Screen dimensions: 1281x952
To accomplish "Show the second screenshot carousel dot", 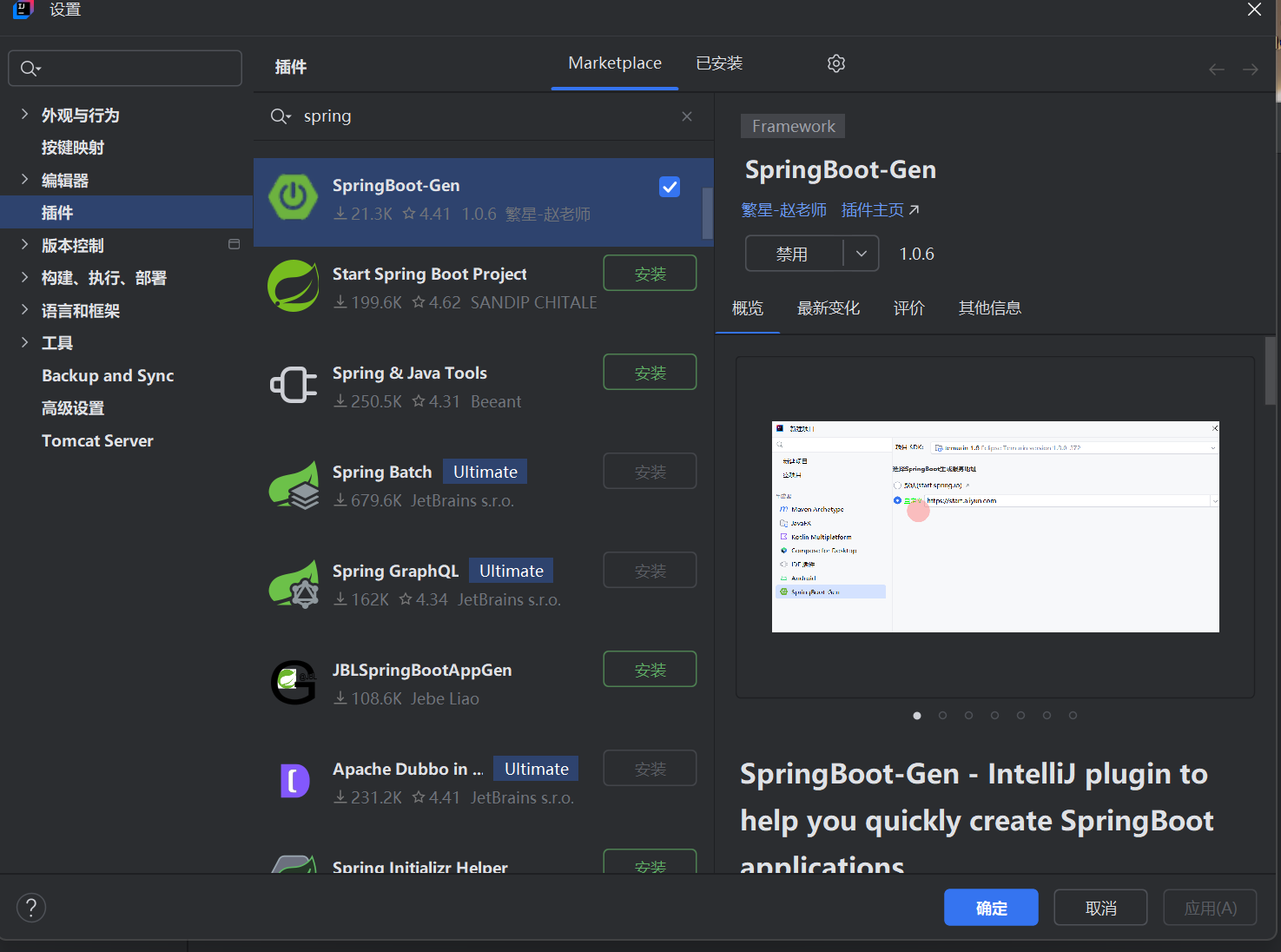I will pyautogui.click(x=943, y=716).
